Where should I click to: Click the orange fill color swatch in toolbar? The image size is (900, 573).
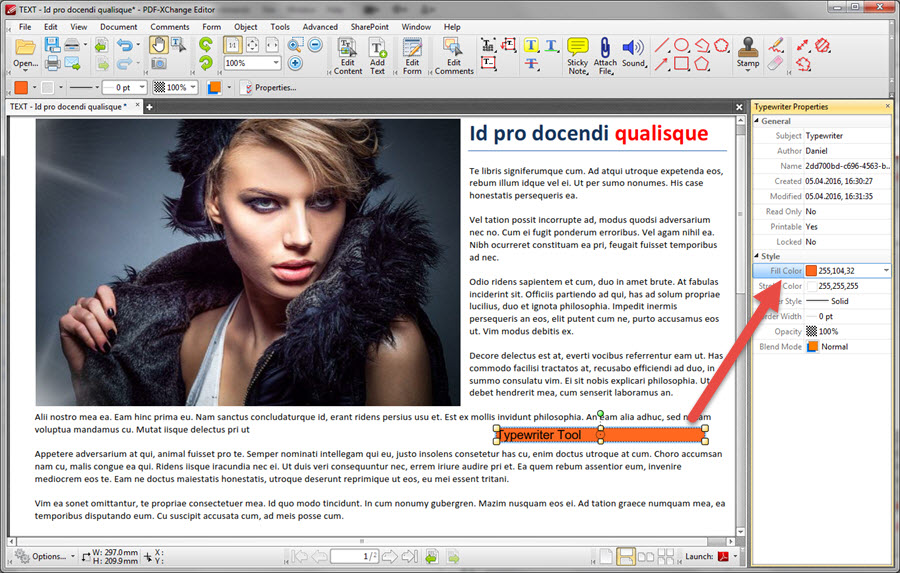click(21, 87)
